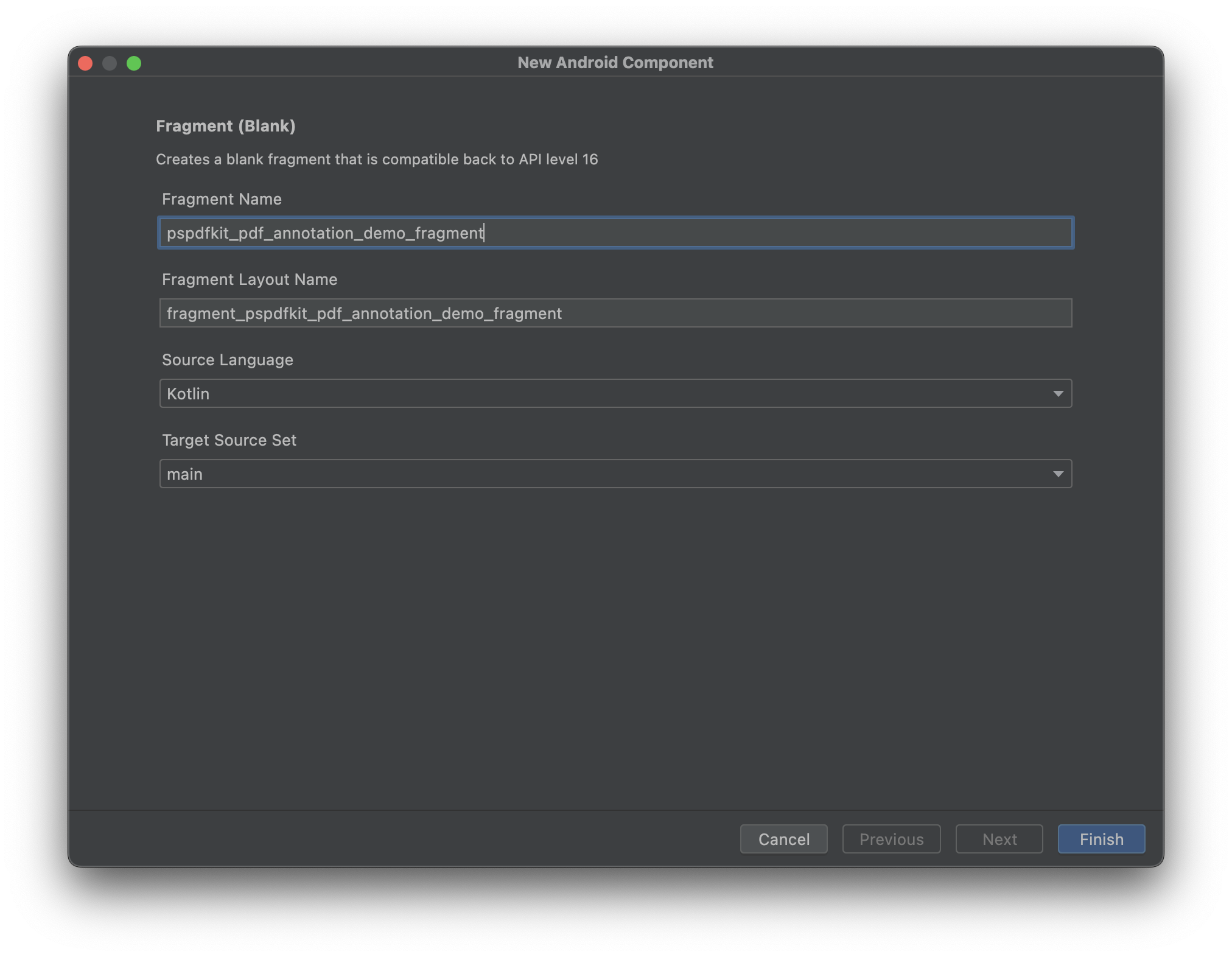This screenshot has height=957, width=1232.
Task: Cancel the New Android Component dialog
Action: tap(783, 839)
